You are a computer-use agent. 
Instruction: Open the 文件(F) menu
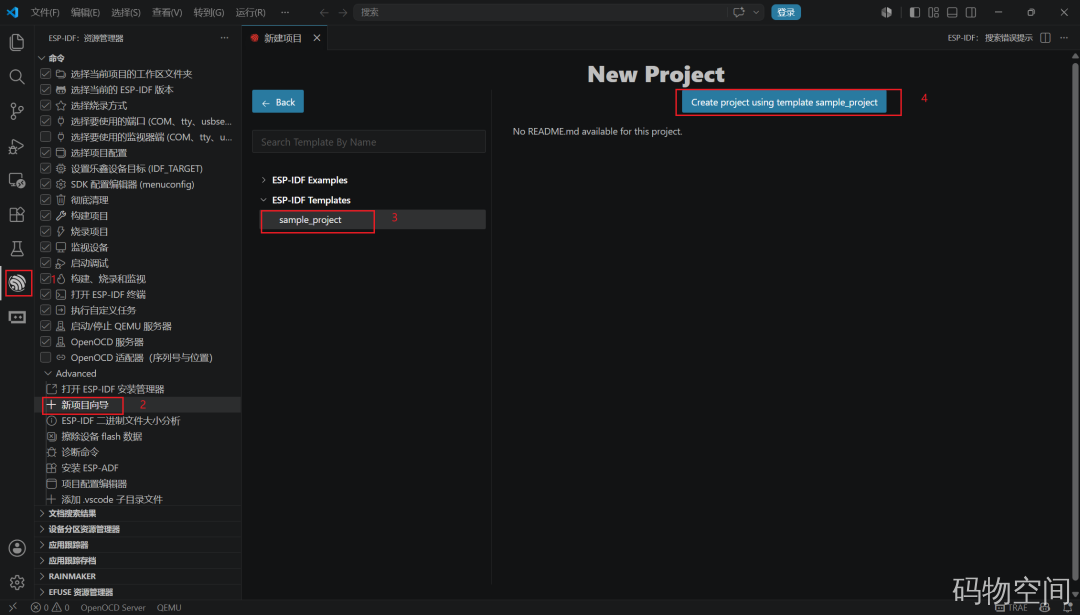pos(45,12)
